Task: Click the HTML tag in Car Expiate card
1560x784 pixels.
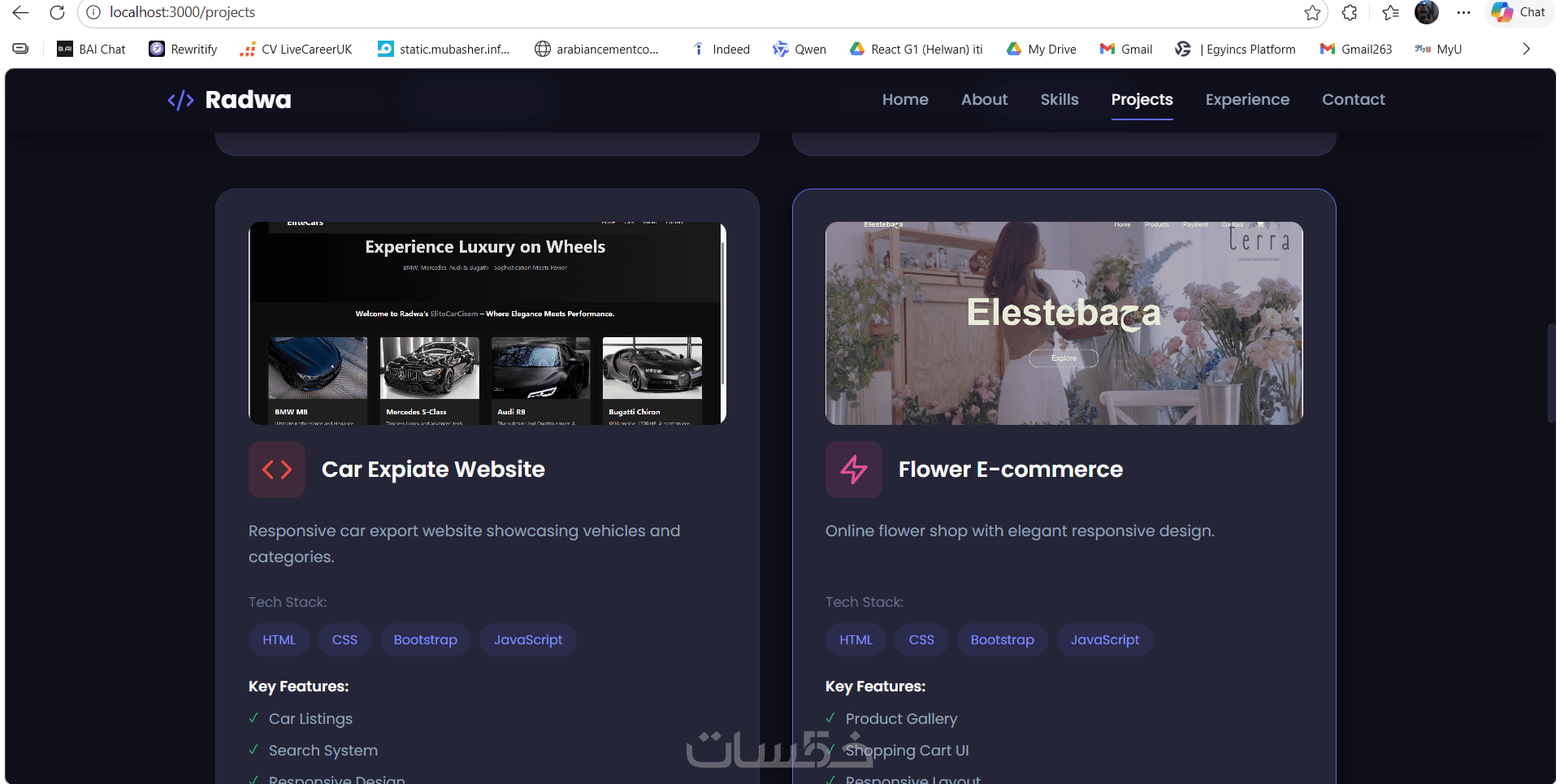Action: tap(279, 639)
